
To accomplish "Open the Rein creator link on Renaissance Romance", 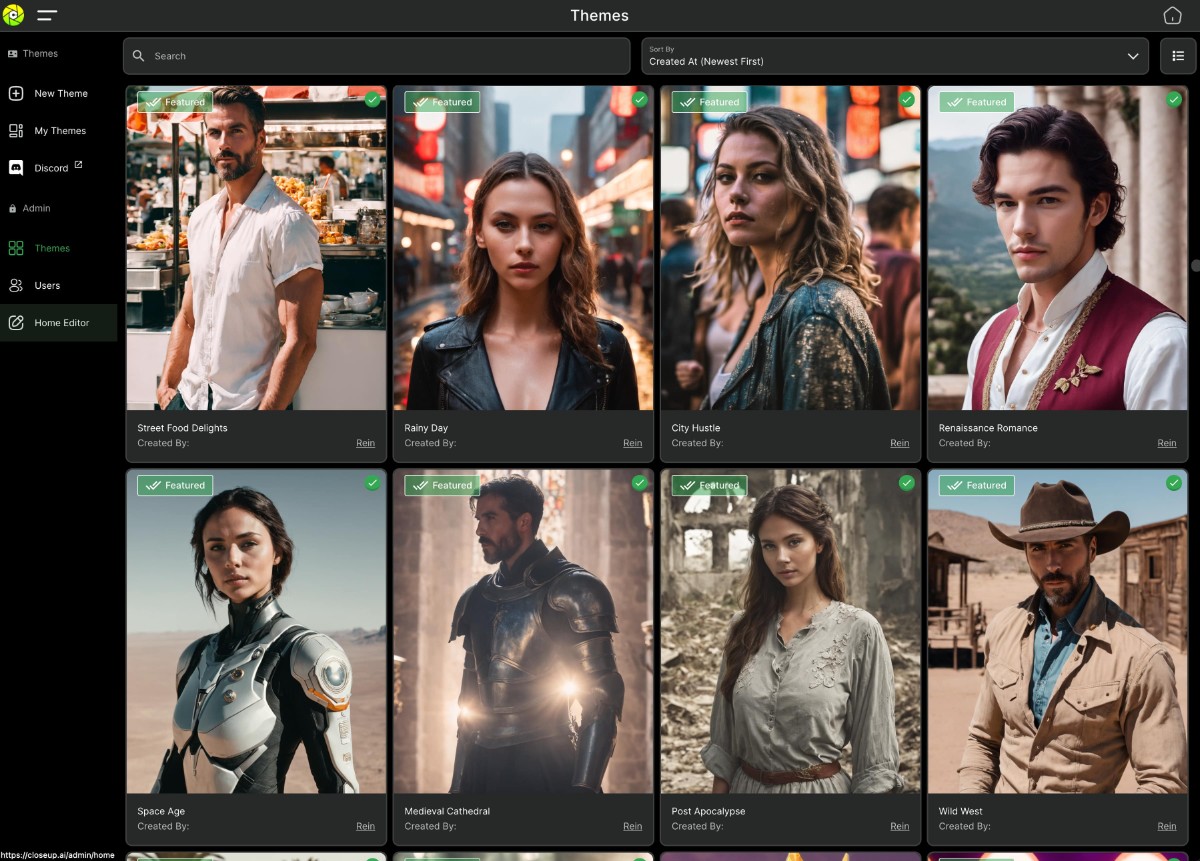I will point(1167,443).
